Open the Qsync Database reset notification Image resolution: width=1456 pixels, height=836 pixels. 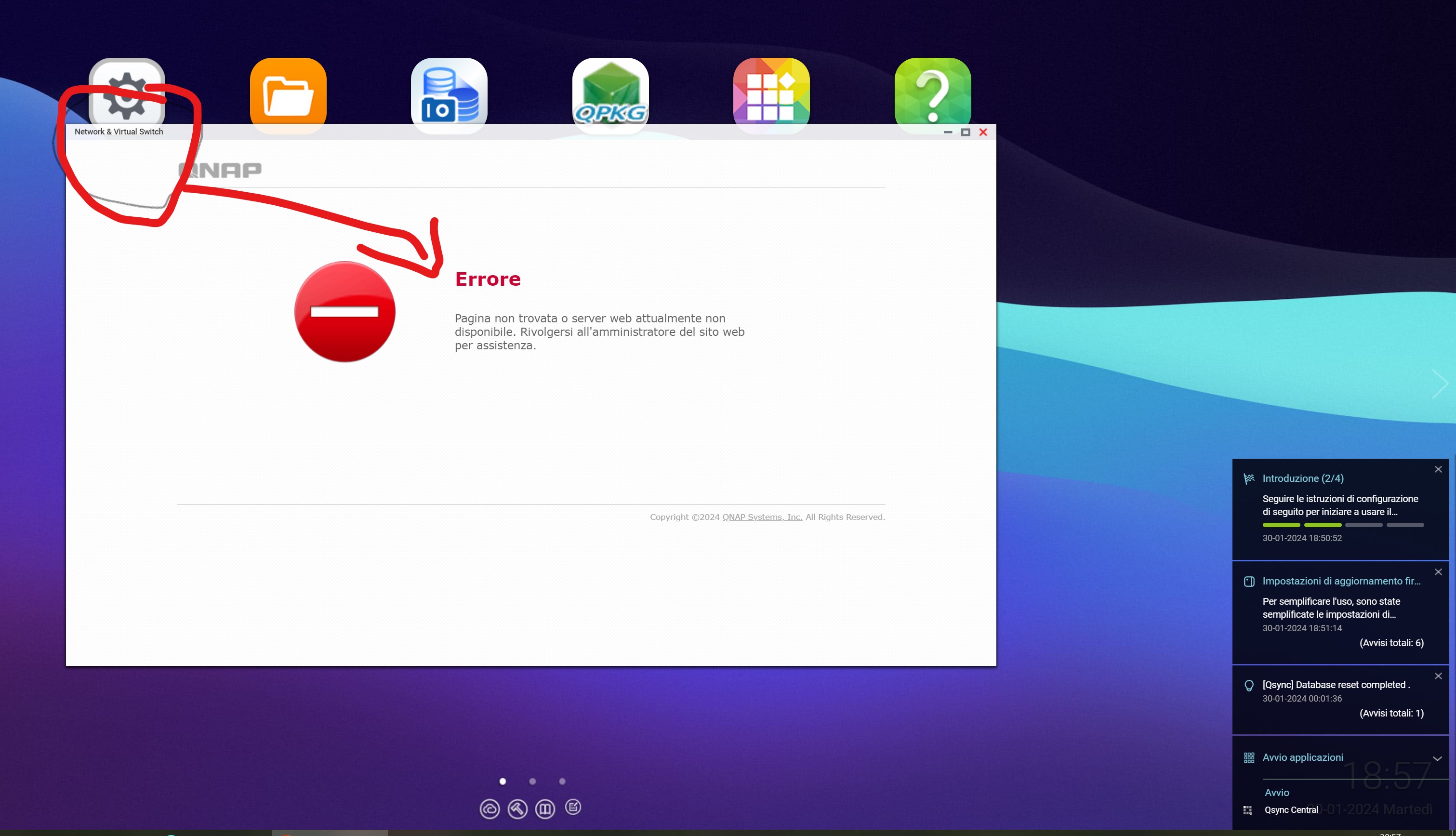tap(1336, 684)
